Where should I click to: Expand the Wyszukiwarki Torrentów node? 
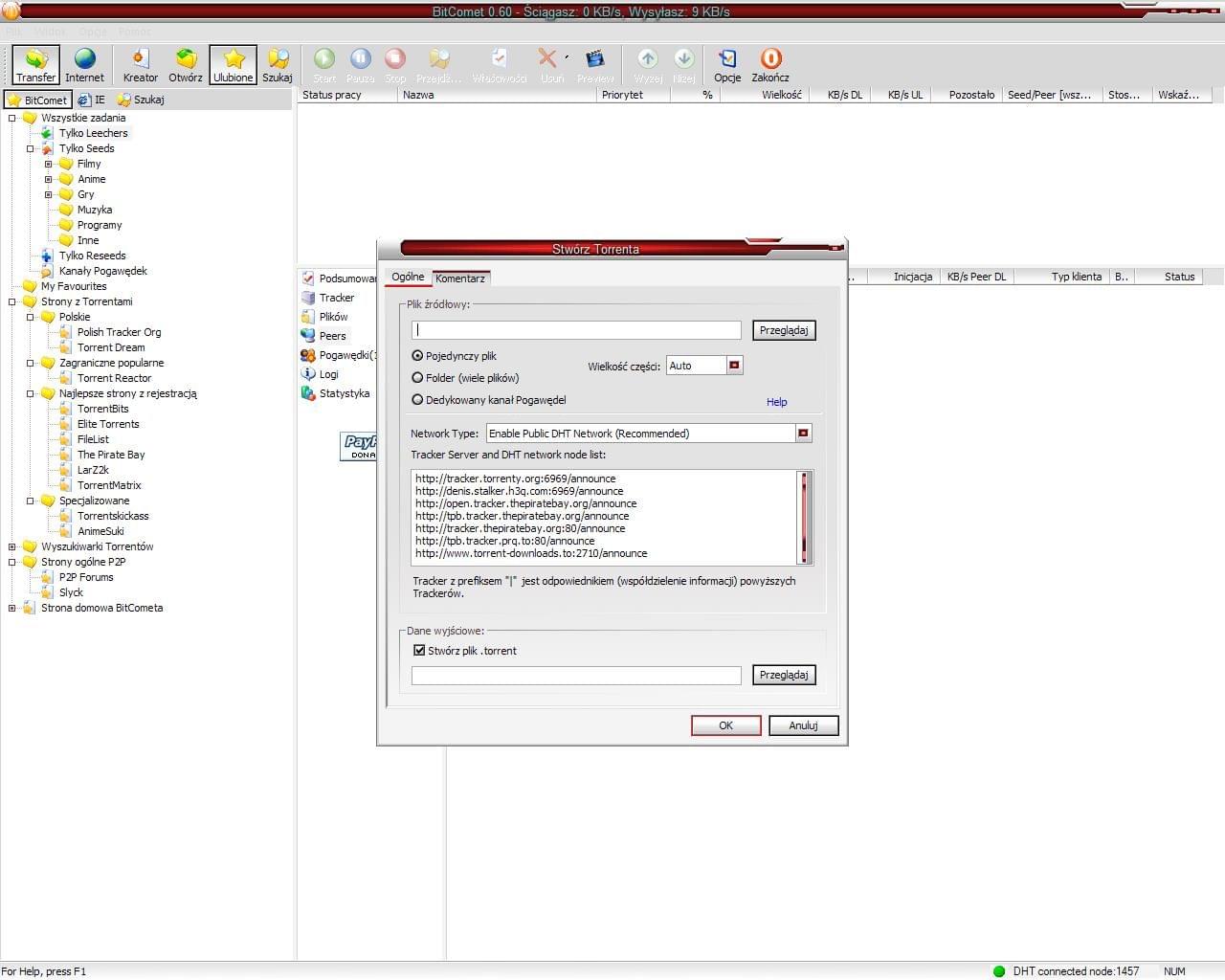point(11,546)
